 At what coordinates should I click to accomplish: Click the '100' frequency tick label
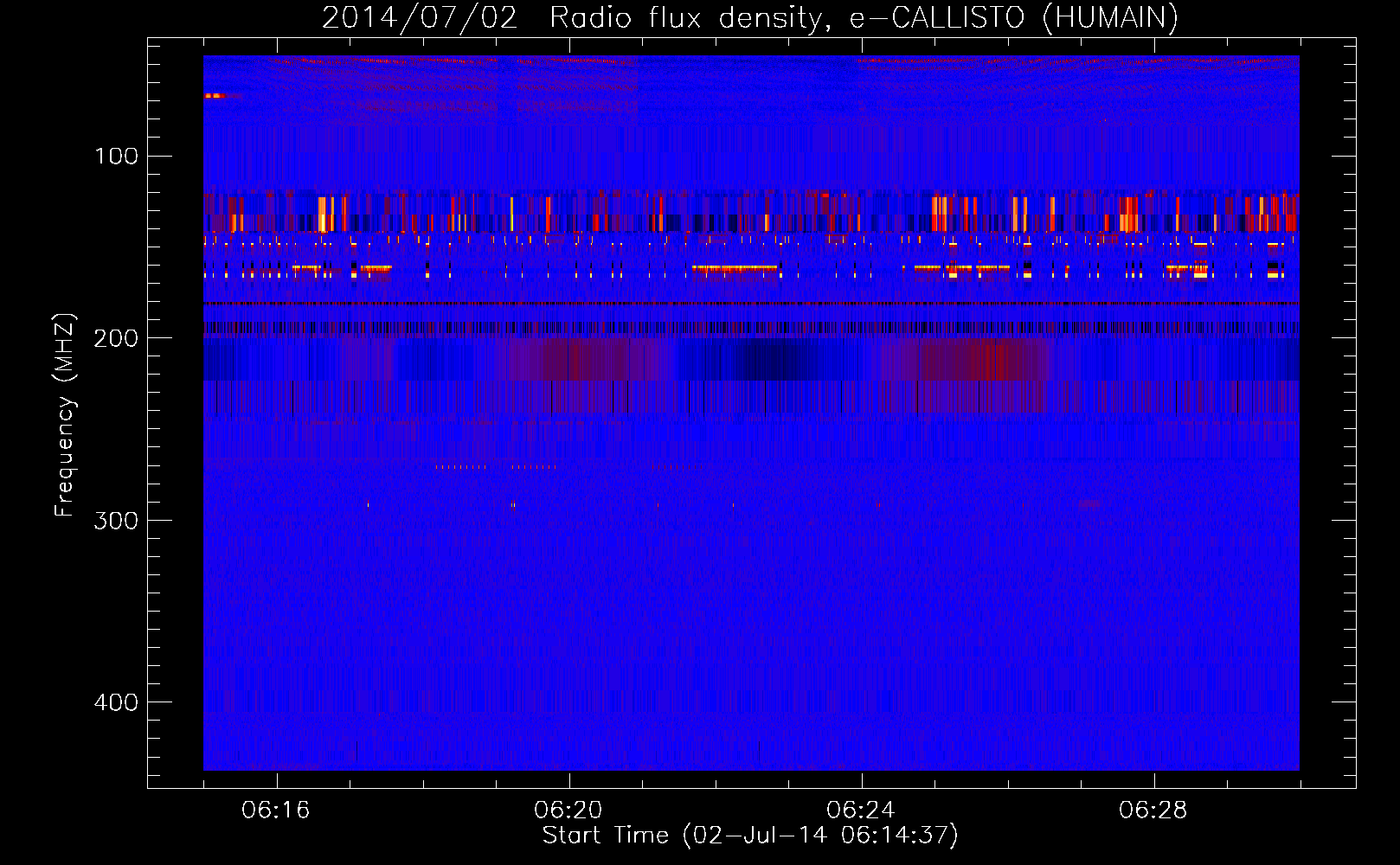pyautogui.click(x=117, y=156)
